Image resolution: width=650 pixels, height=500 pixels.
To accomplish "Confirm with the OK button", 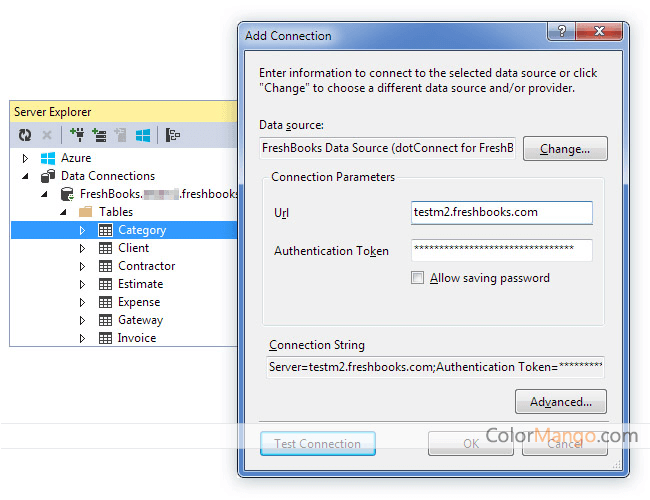I will tap(471, 444).
